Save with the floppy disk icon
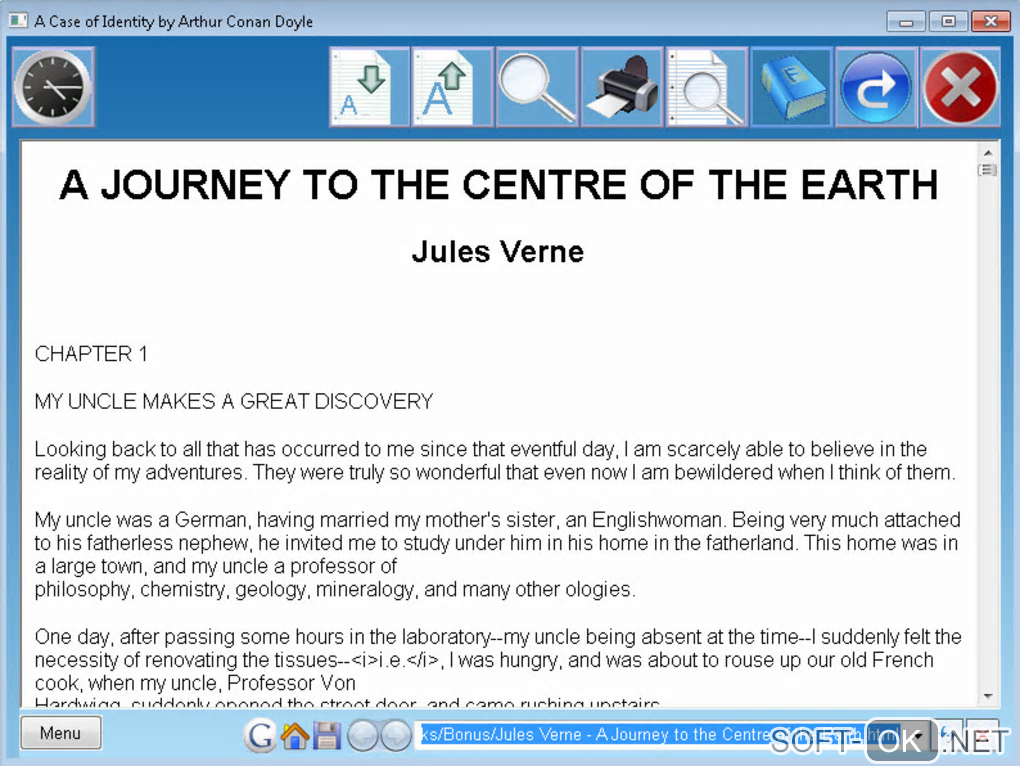Image resolution: width=1020 pixels, height=766 pixels. tap(327, 735)
